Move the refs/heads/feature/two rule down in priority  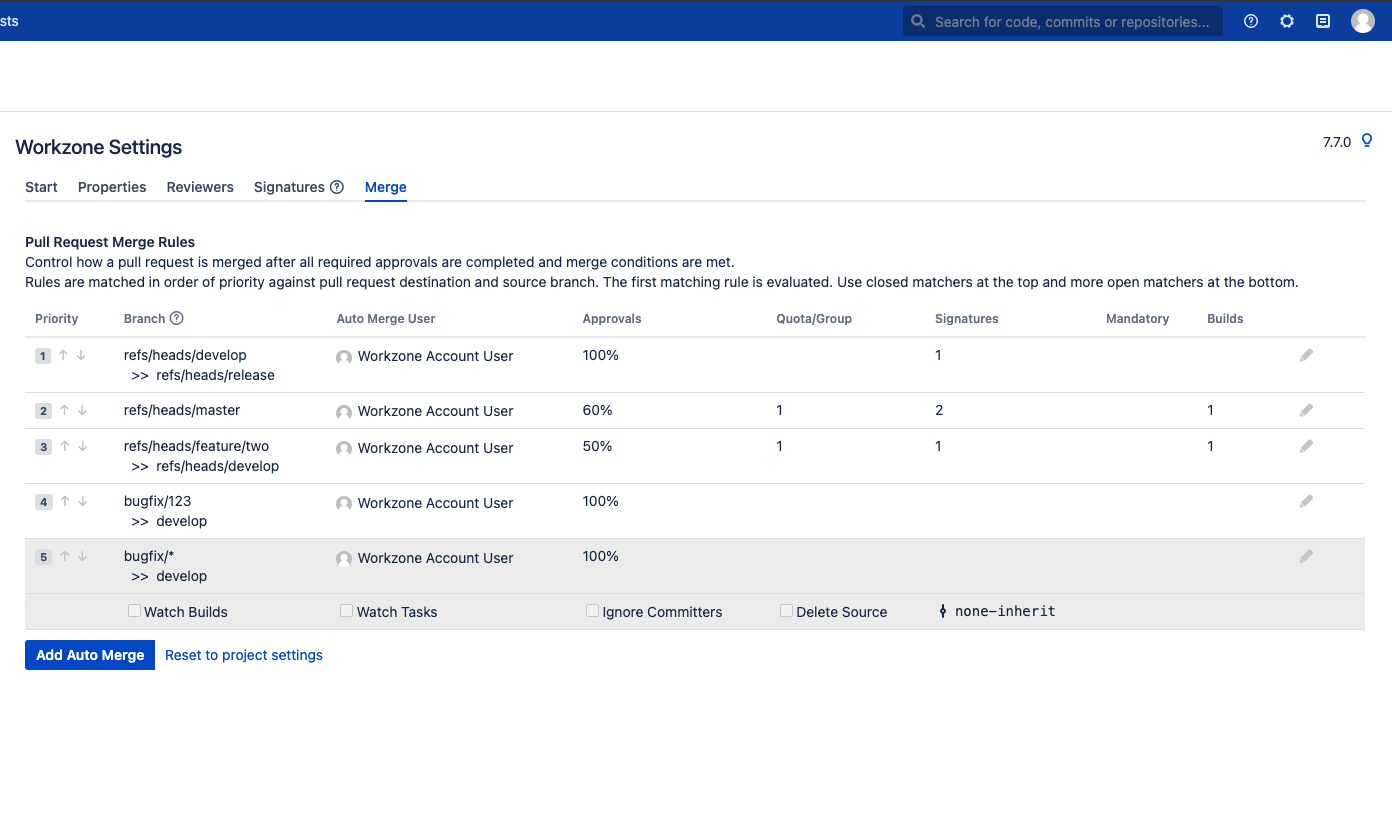click(82, 447)
